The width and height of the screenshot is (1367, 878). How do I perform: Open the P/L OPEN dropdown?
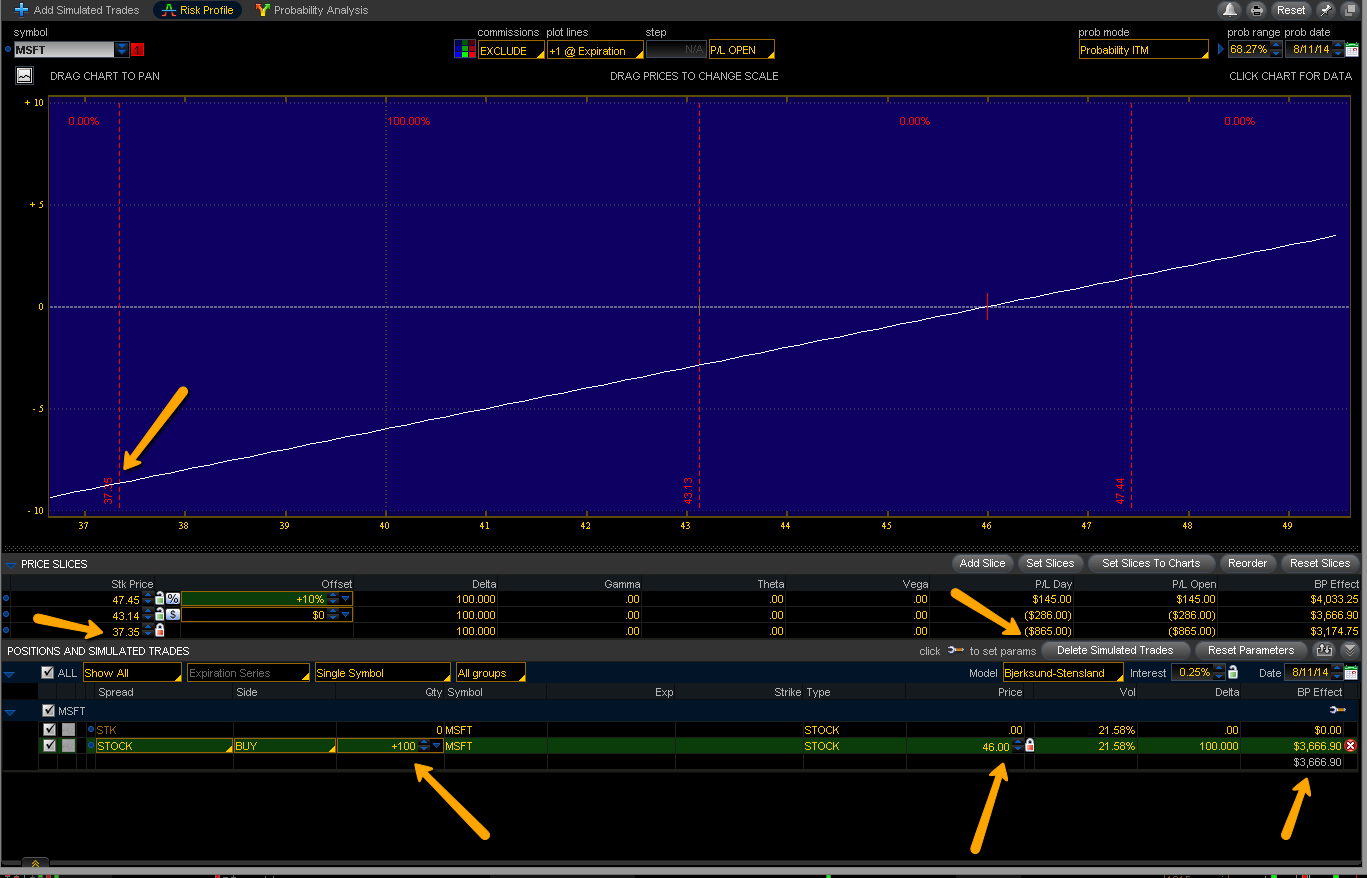741,51
